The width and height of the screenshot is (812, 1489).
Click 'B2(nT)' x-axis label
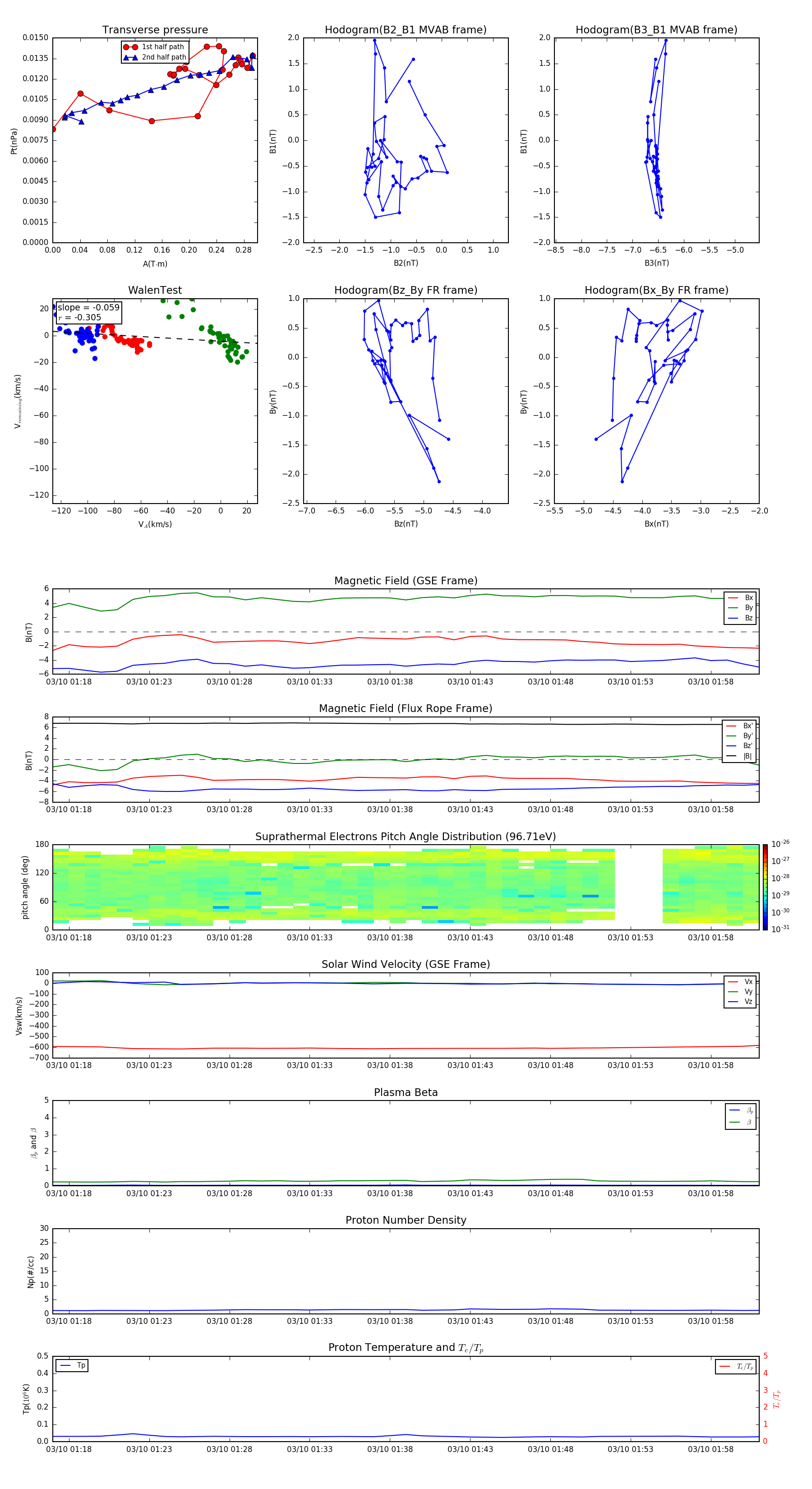coord(406,263)
